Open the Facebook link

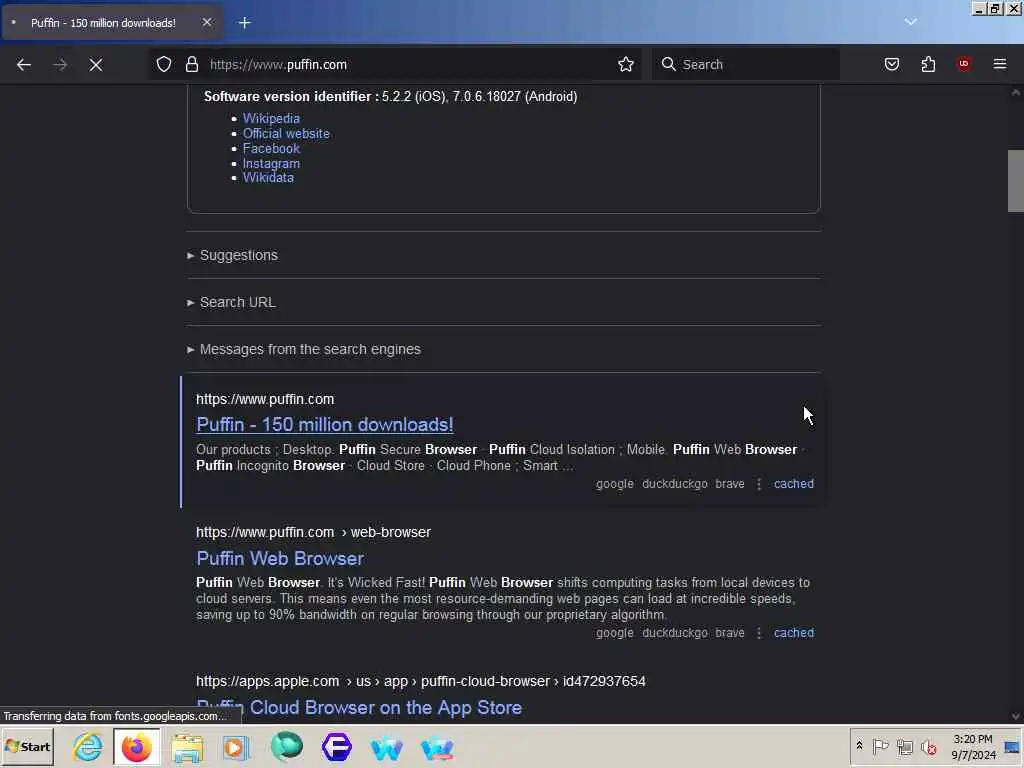[271, 148]
